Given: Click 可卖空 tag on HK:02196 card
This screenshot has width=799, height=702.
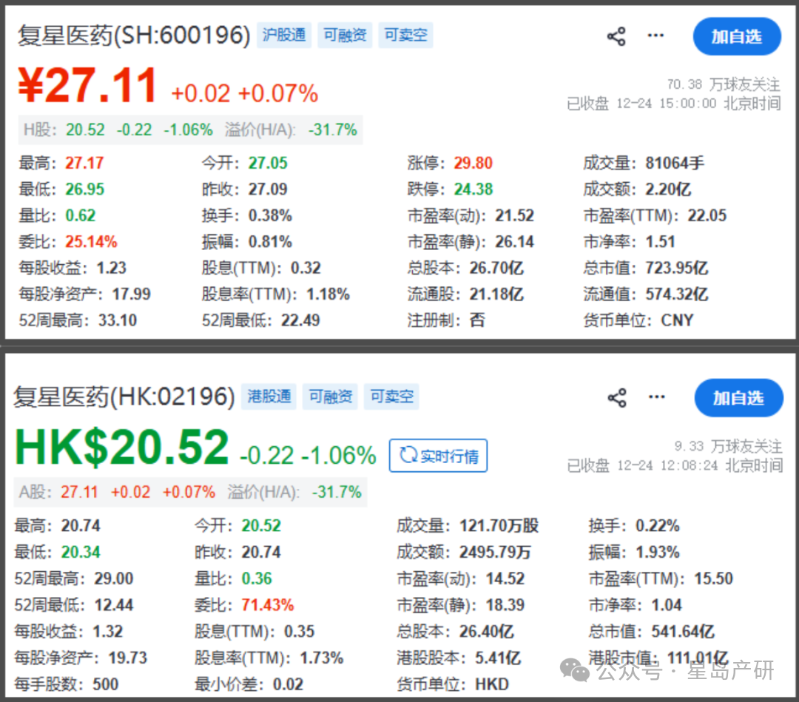Looking at the screenshot, I should coord(391,396).
